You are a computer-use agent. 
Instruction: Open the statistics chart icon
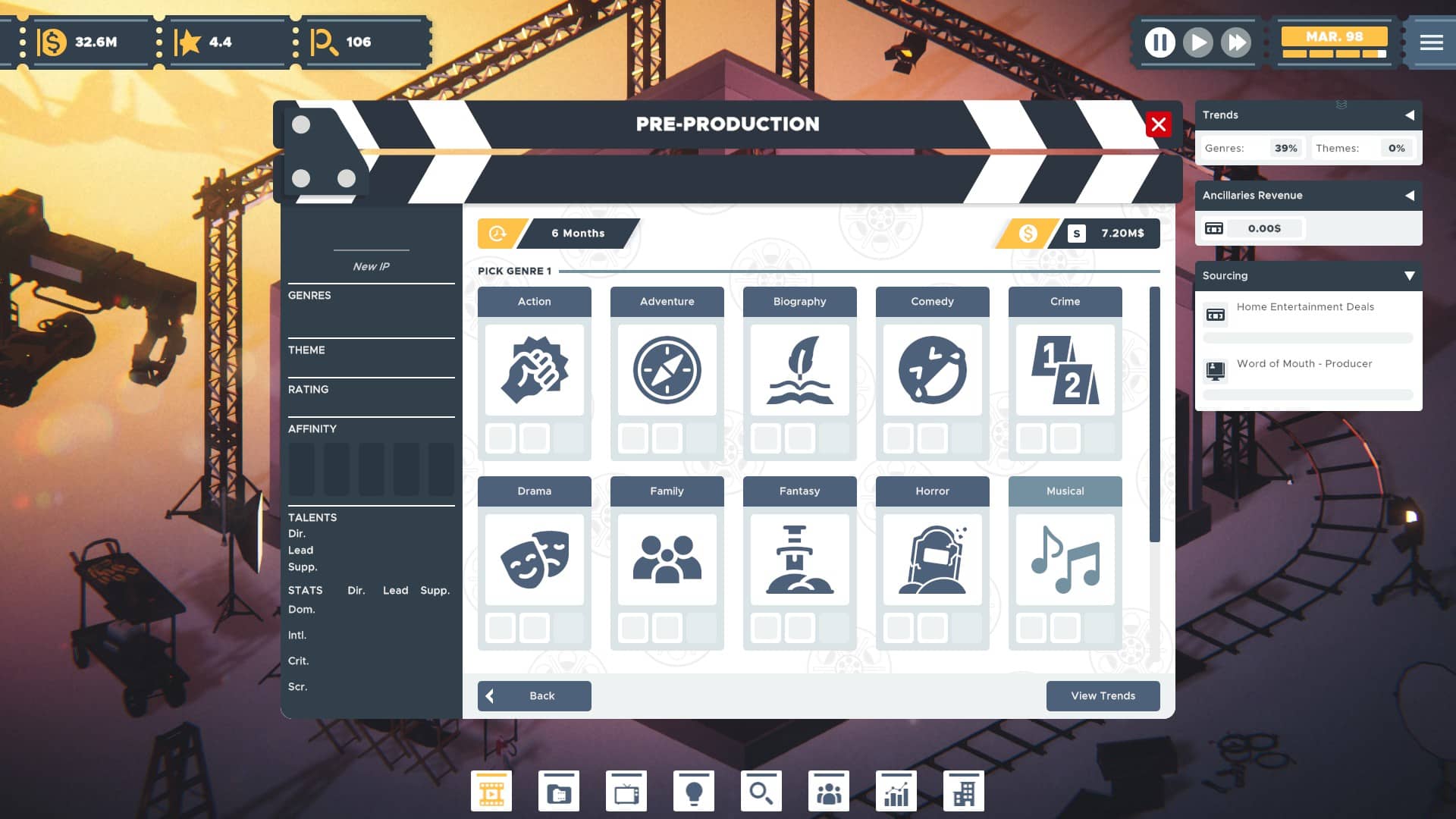point(896,792)
